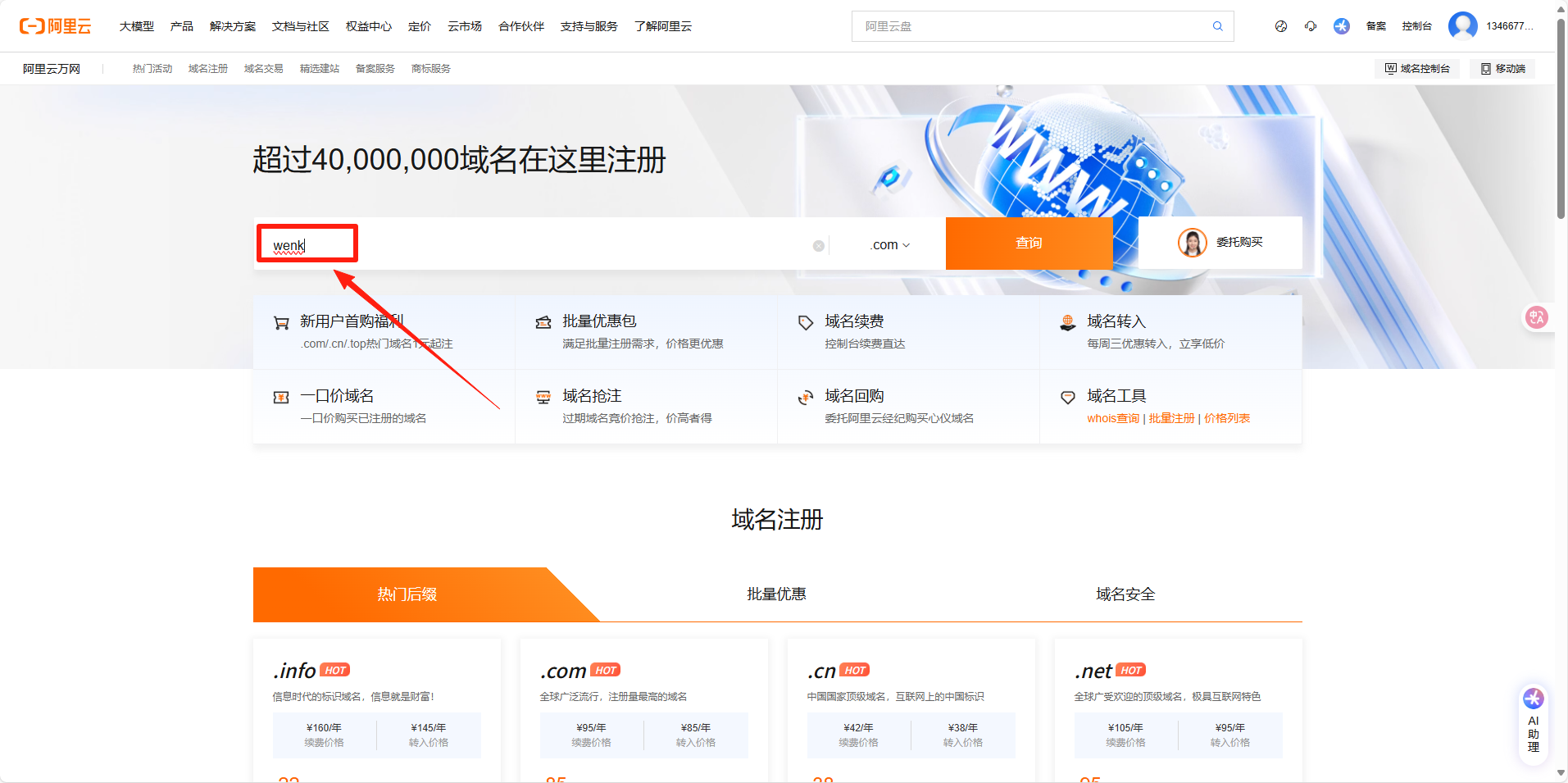This screenshot has height=783, width=1568.
Task: Focus the domain name search input
Action: click(541, 244)
